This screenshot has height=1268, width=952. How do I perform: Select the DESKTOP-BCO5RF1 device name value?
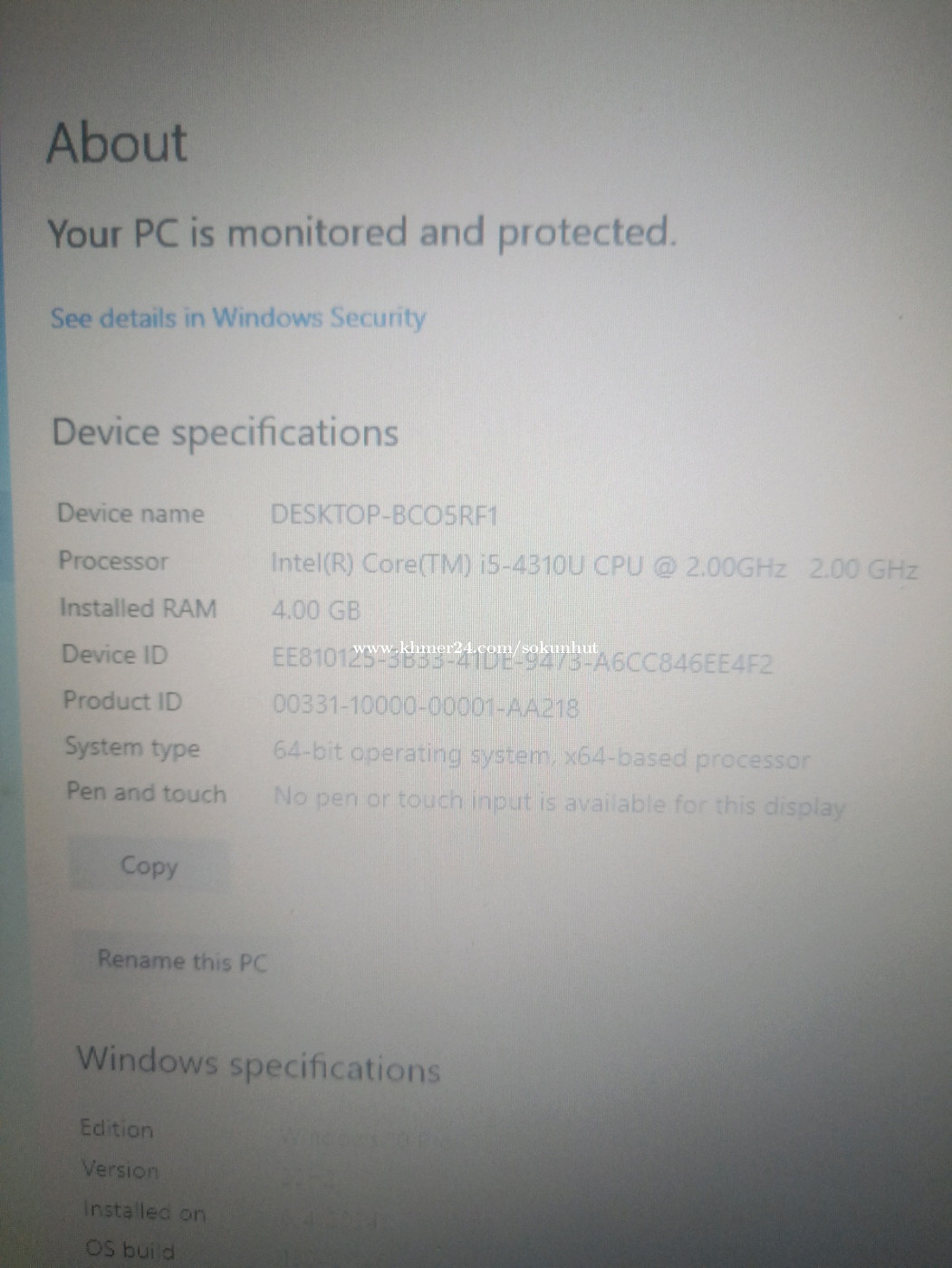pos(385,515)
